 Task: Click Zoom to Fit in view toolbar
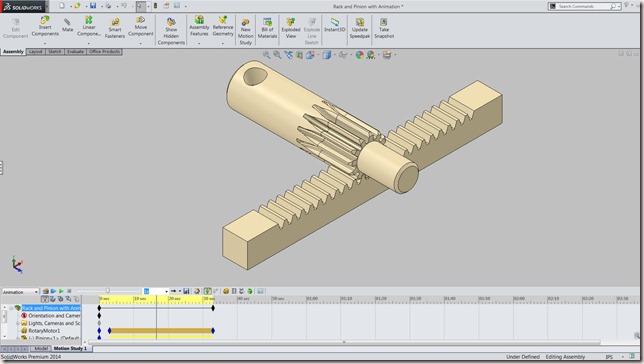(x=267, y=55)
